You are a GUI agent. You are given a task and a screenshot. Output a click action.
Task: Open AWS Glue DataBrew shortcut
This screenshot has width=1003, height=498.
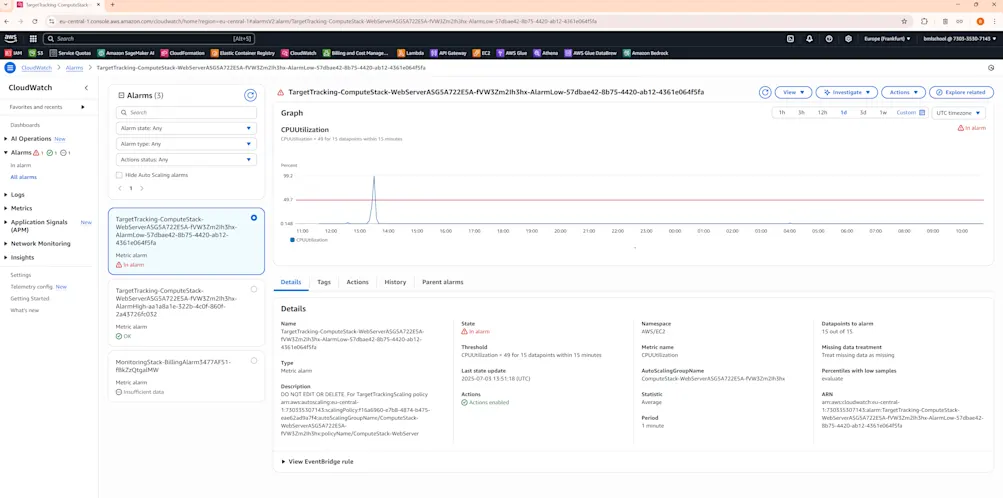[x=590, y=53]
